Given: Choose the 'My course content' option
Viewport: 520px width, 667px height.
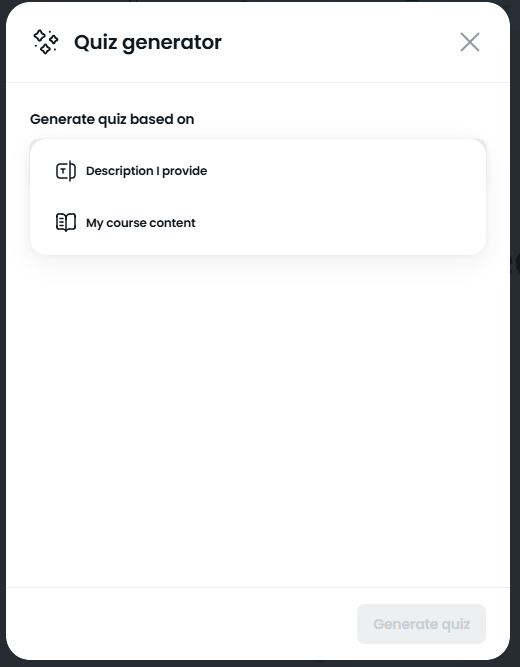Looking at the screenshot, I should [x=258, y=222].
